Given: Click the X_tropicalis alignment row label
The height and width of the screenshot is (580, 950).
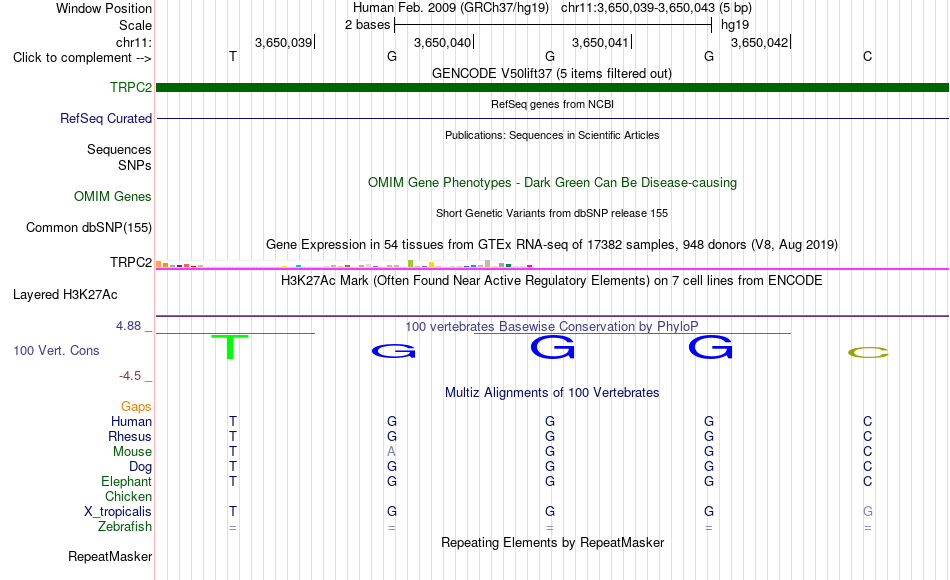Looking at the screenshot, I should pos(118,512).
